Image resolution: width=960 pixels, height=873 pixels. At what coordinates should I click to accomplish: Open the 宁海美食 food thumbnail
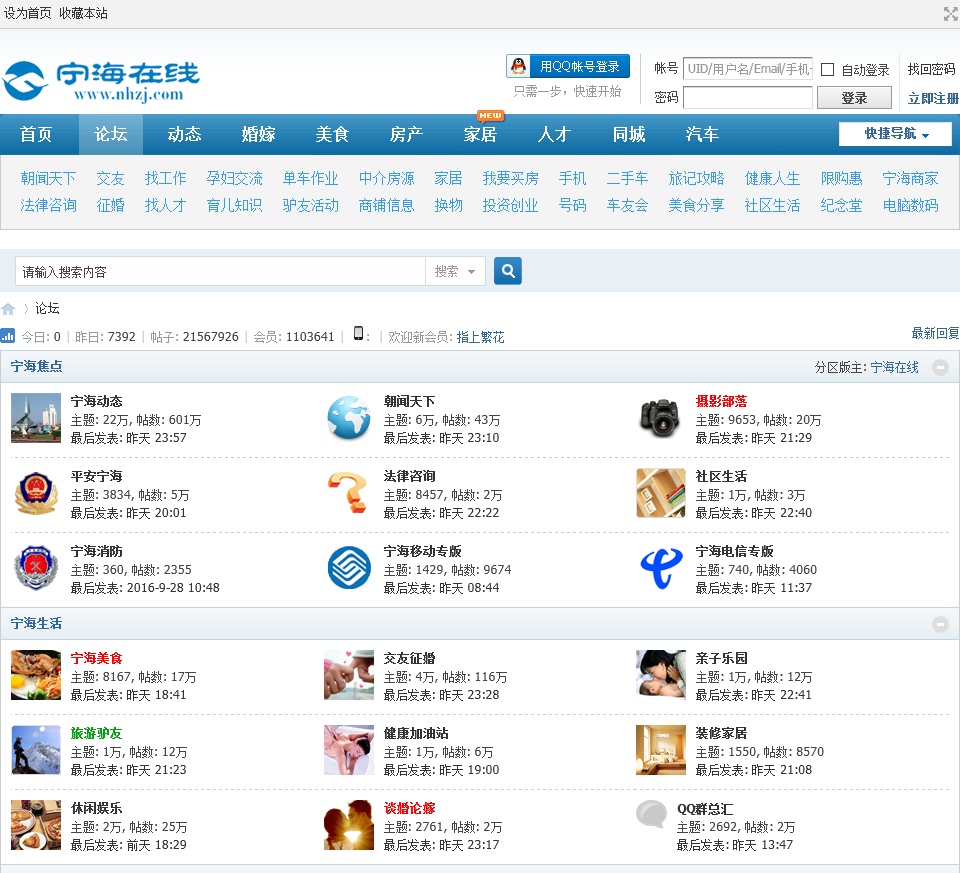pos(36,675)
